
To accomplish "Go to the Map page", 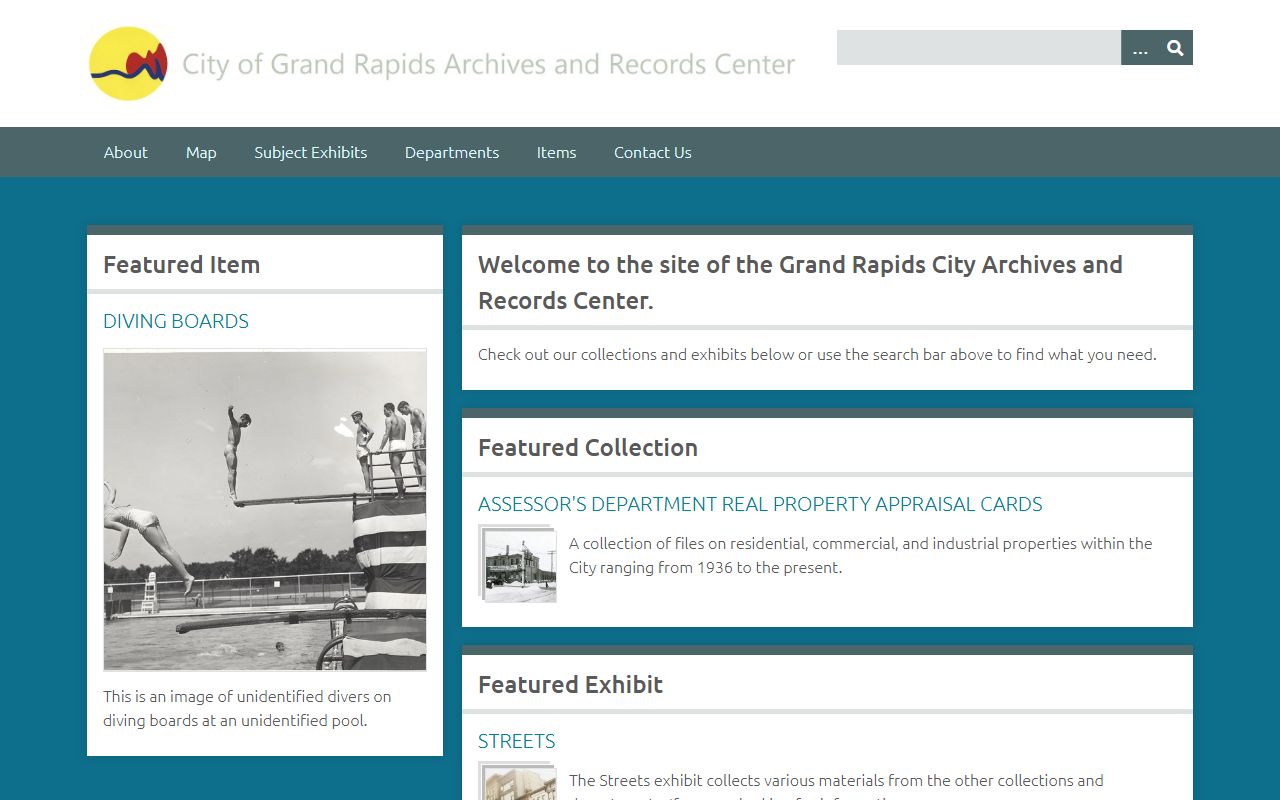I will click(x=201, y=152).
